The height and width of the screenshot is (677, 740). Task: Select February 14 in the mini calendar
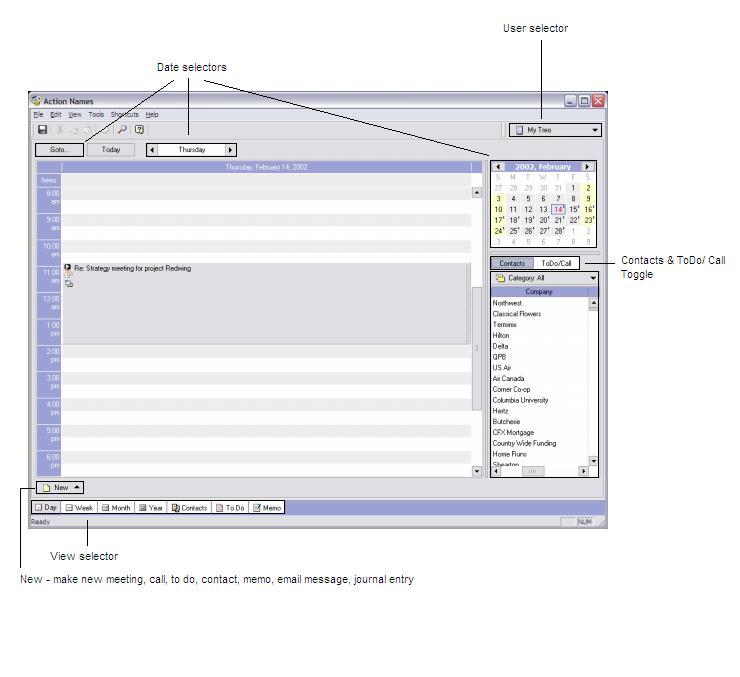coord(558,209)
